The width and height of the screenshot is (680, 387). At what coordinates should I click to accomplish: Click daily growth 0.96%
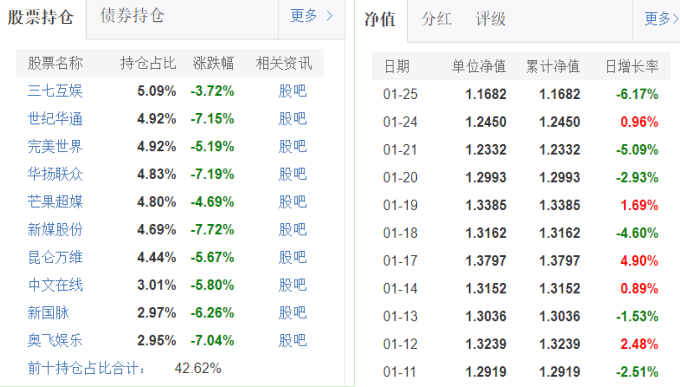[639, 122]
